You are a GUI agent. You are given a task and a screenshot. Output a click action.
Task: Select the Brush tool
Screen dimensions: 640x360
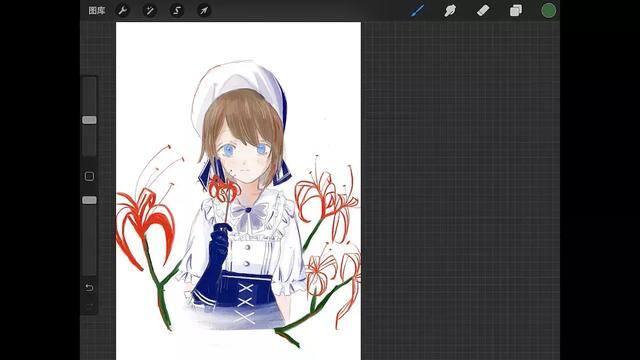pyautogui.click(x=417, y=11)
